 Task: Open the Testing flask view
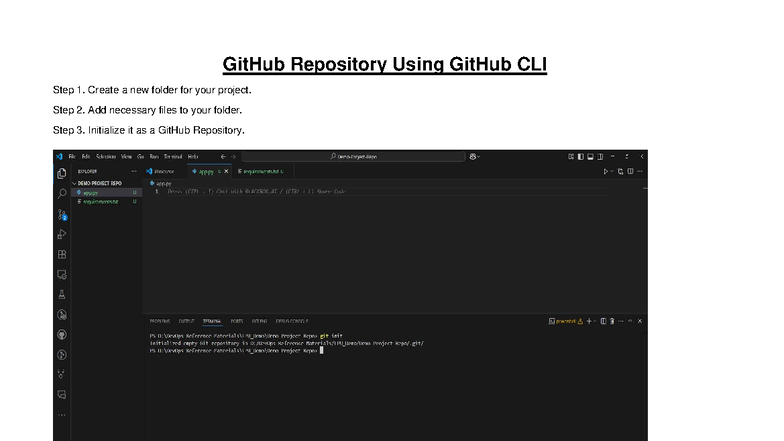coord(62,294)
